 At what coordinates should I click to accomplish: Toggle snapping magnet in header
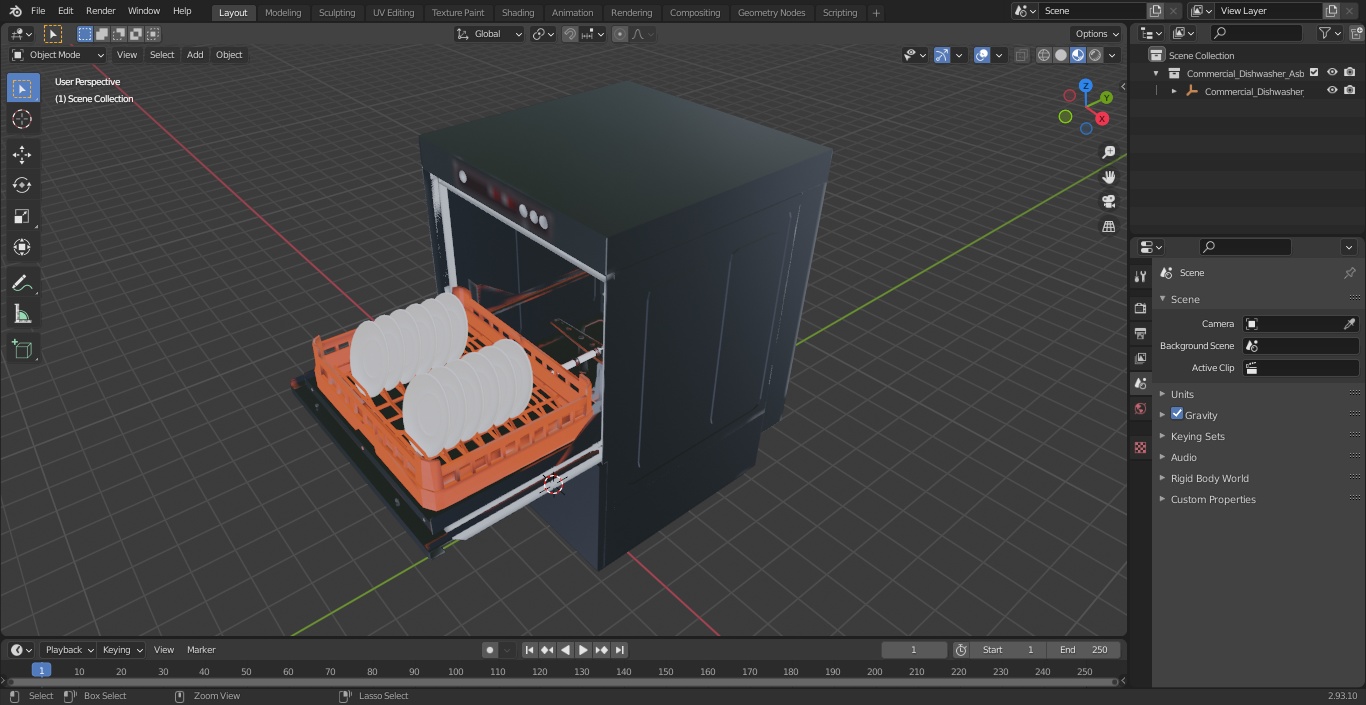tap(569, 34)
